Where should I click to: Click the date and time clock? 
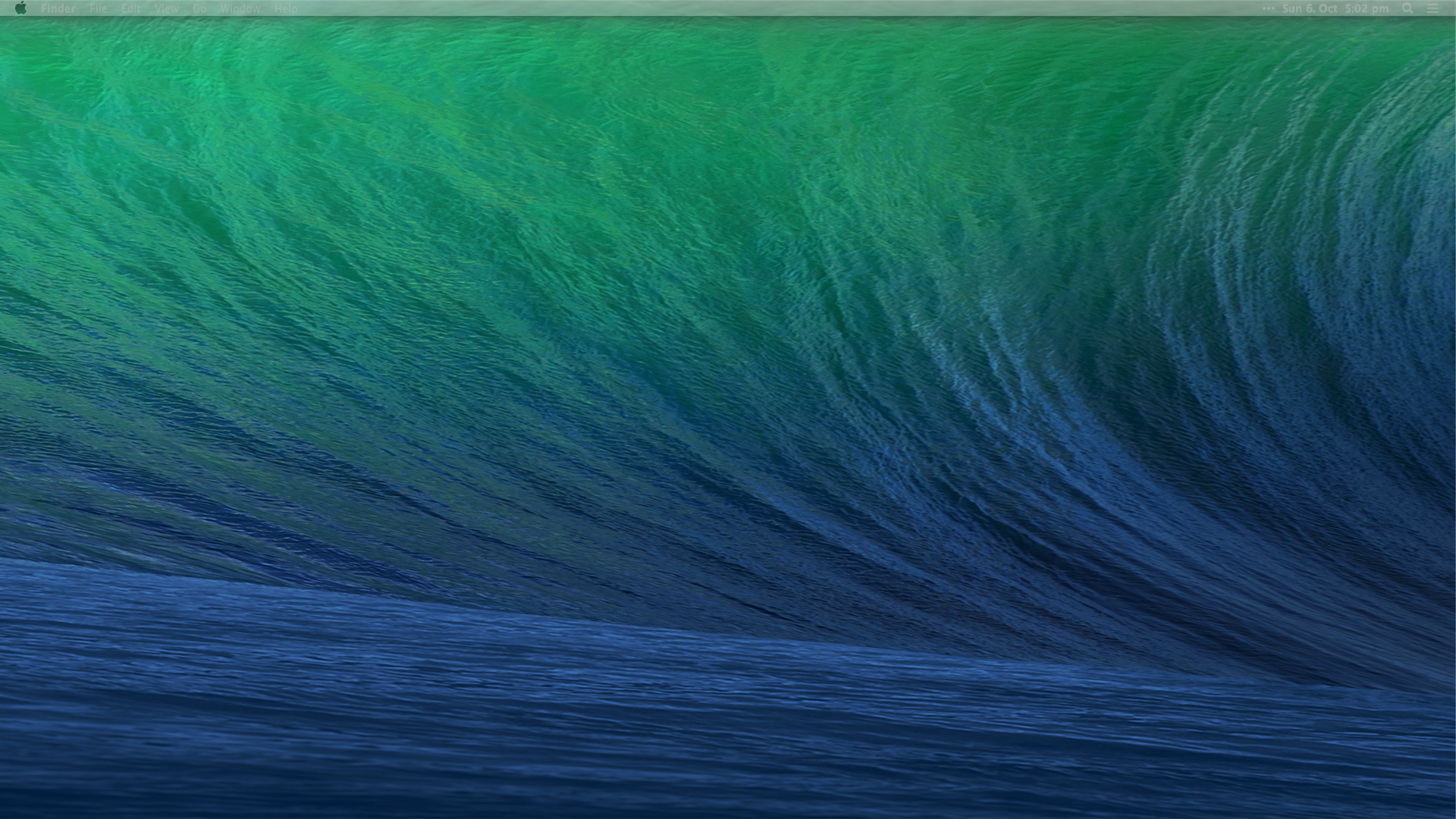pyautogui.click(x=1335, y=8)
